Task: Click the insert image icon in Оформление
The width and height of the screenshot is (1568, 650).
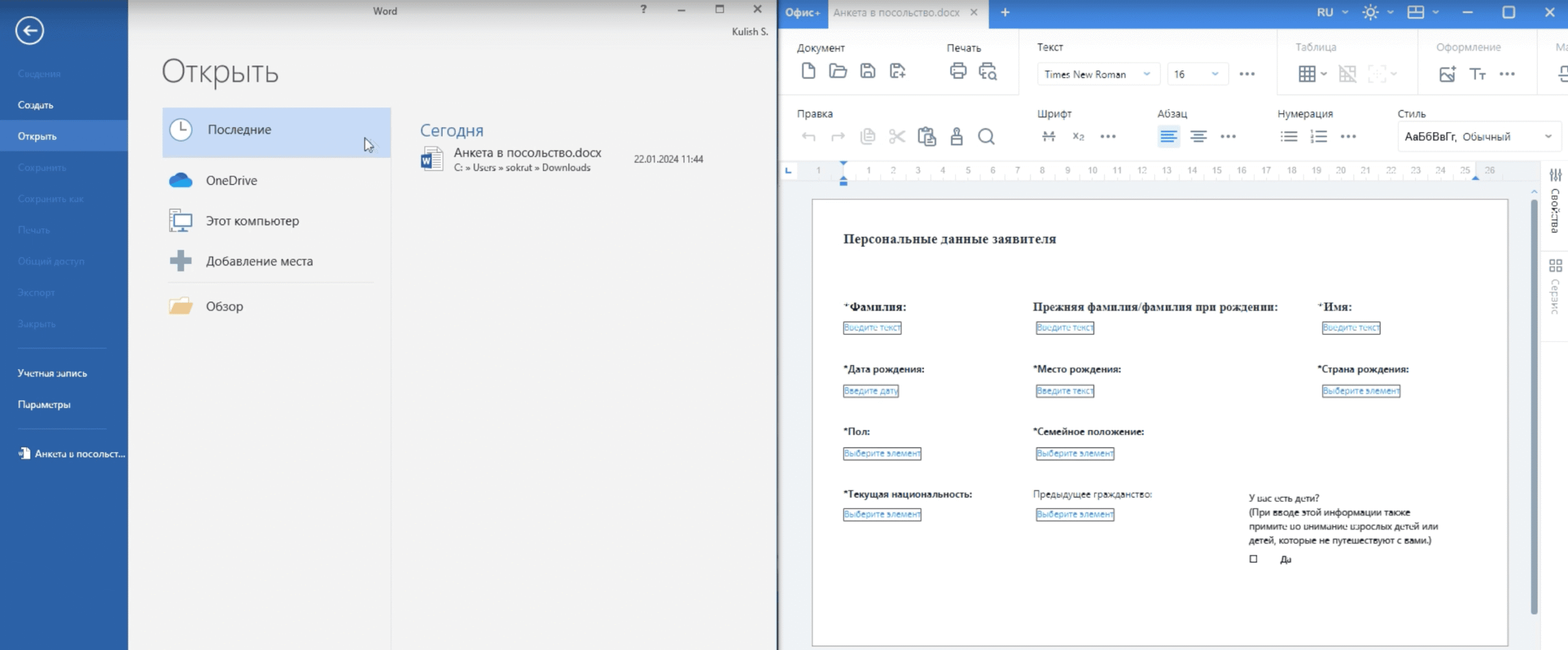Action: 1447,74
